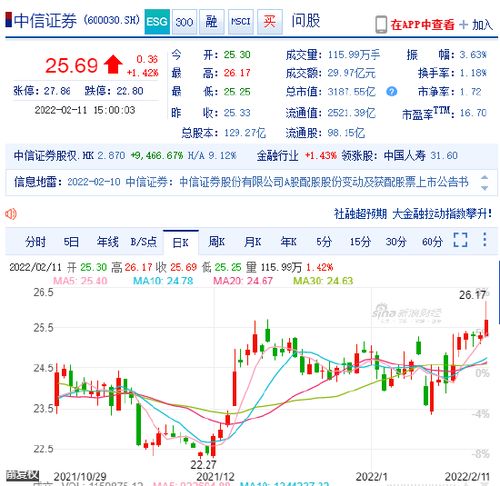
Task: Click the 2021/12 date axis label
Action: [215, 477]
